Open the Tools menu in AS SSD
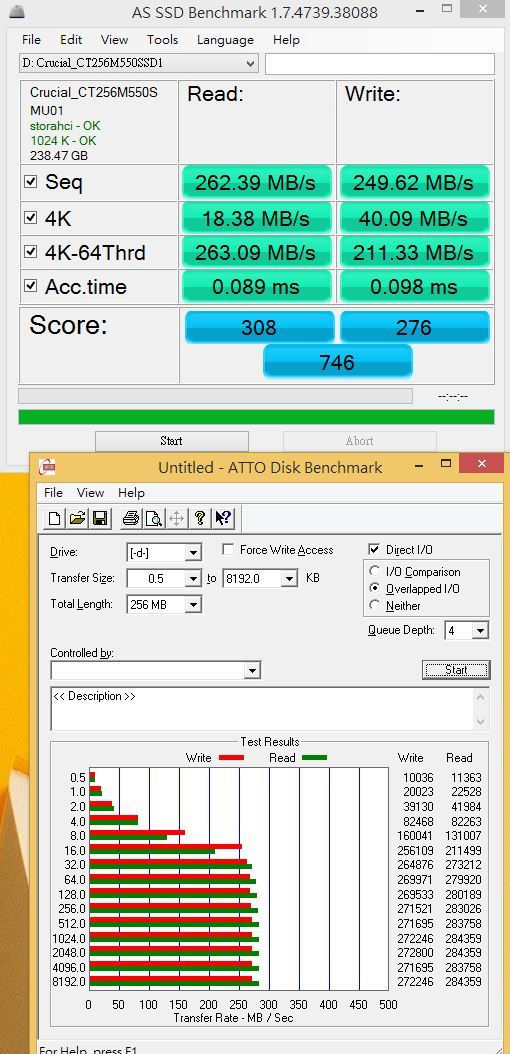Screen dimensions: 510x1054 pyautogui.click(x=163, y=40)
